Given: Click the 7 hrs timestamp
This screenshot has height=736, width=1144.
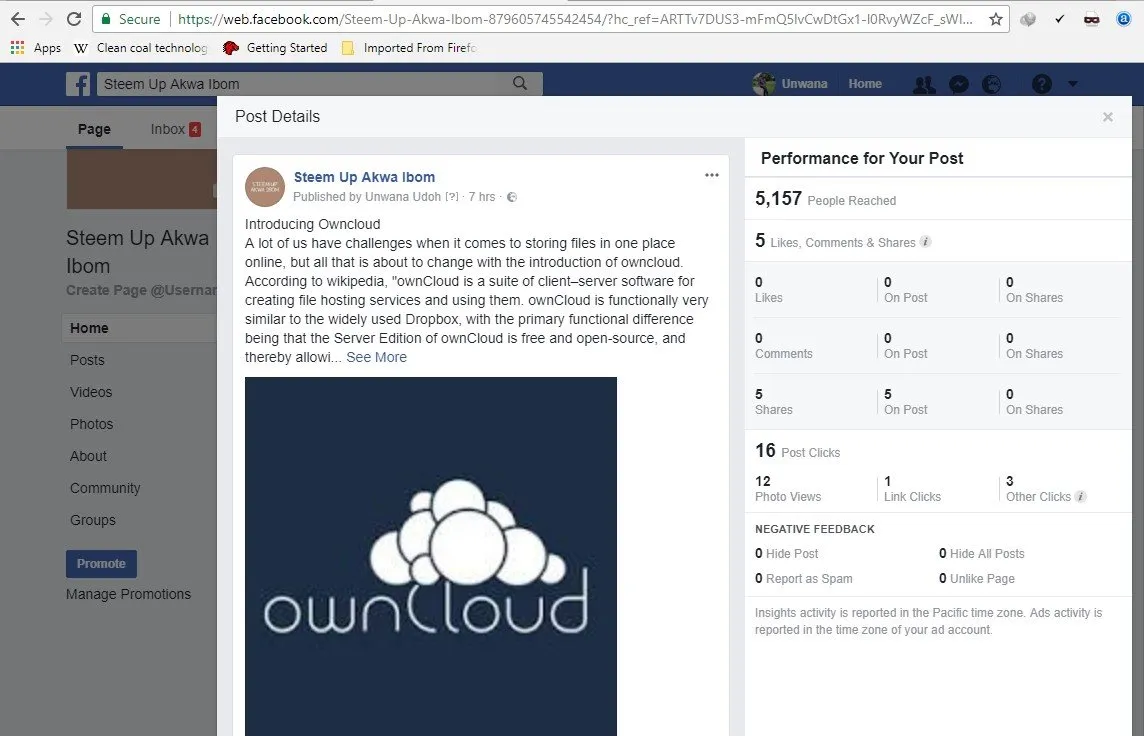Looking at the screenshot, I should point(482,197).
